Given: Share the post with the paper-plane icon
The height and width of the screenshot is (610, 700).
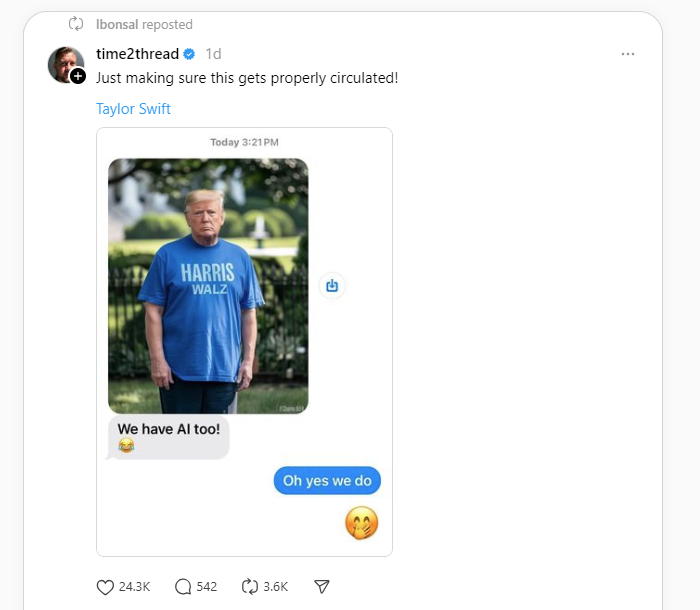Looking at the screenshot, I should [322, 587].
